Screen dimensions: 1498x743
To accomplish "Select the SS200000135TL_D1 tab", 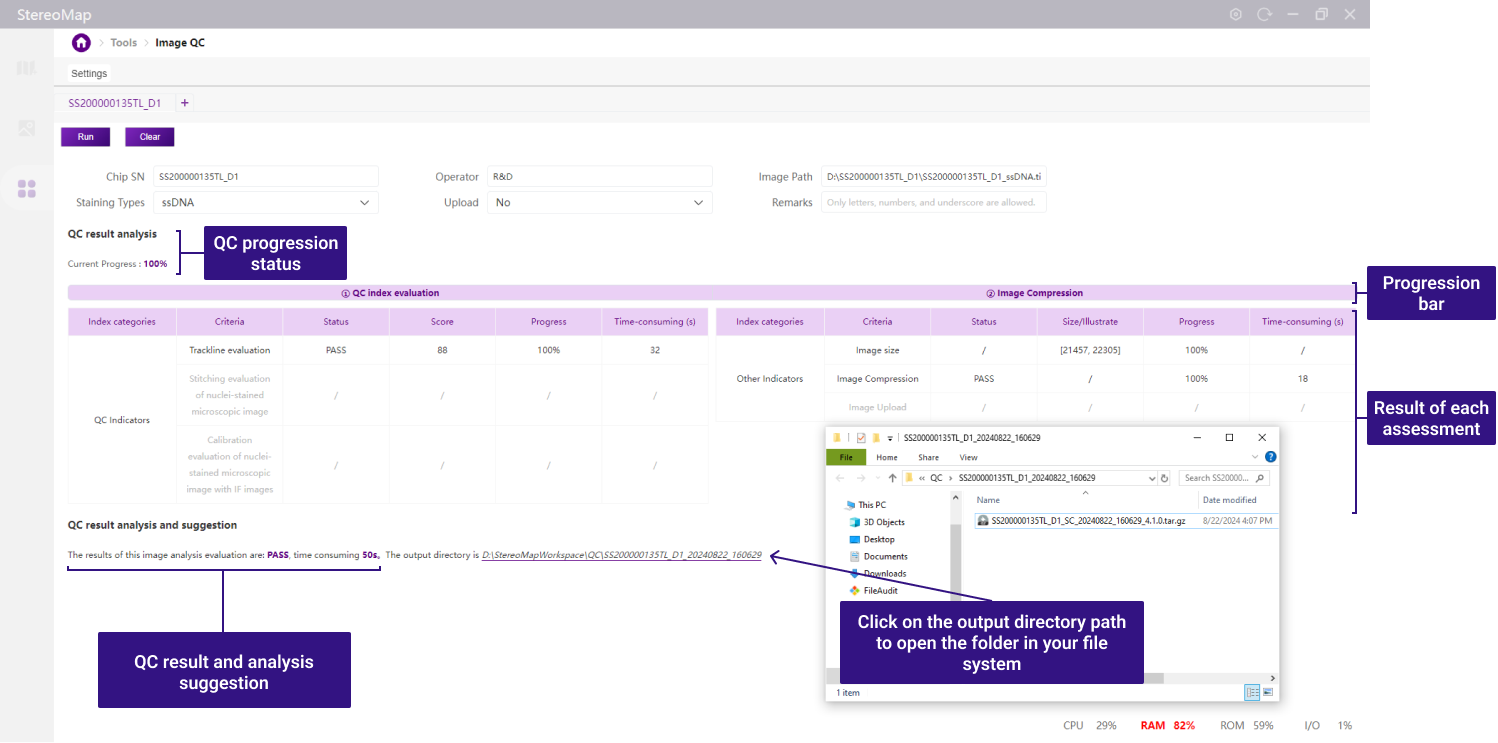I will pyautogui.click(x=114, y=103).
